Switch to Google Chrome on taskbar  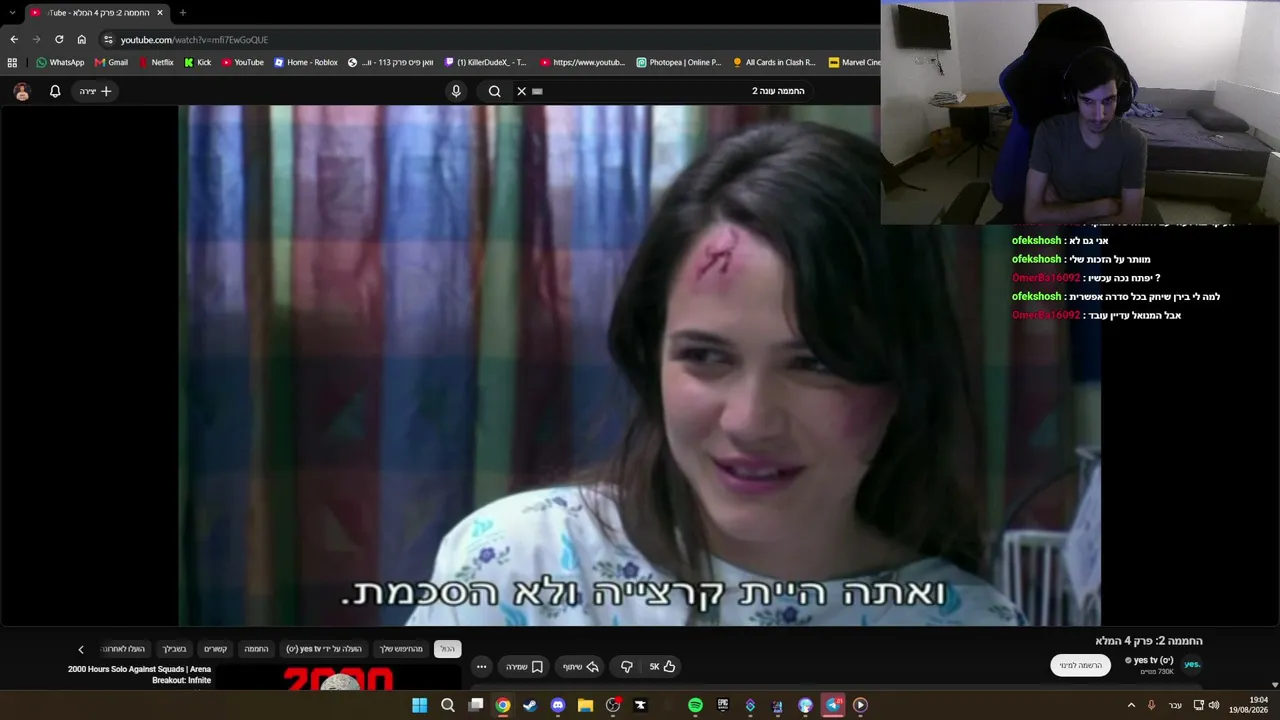(x=503, y=705)
